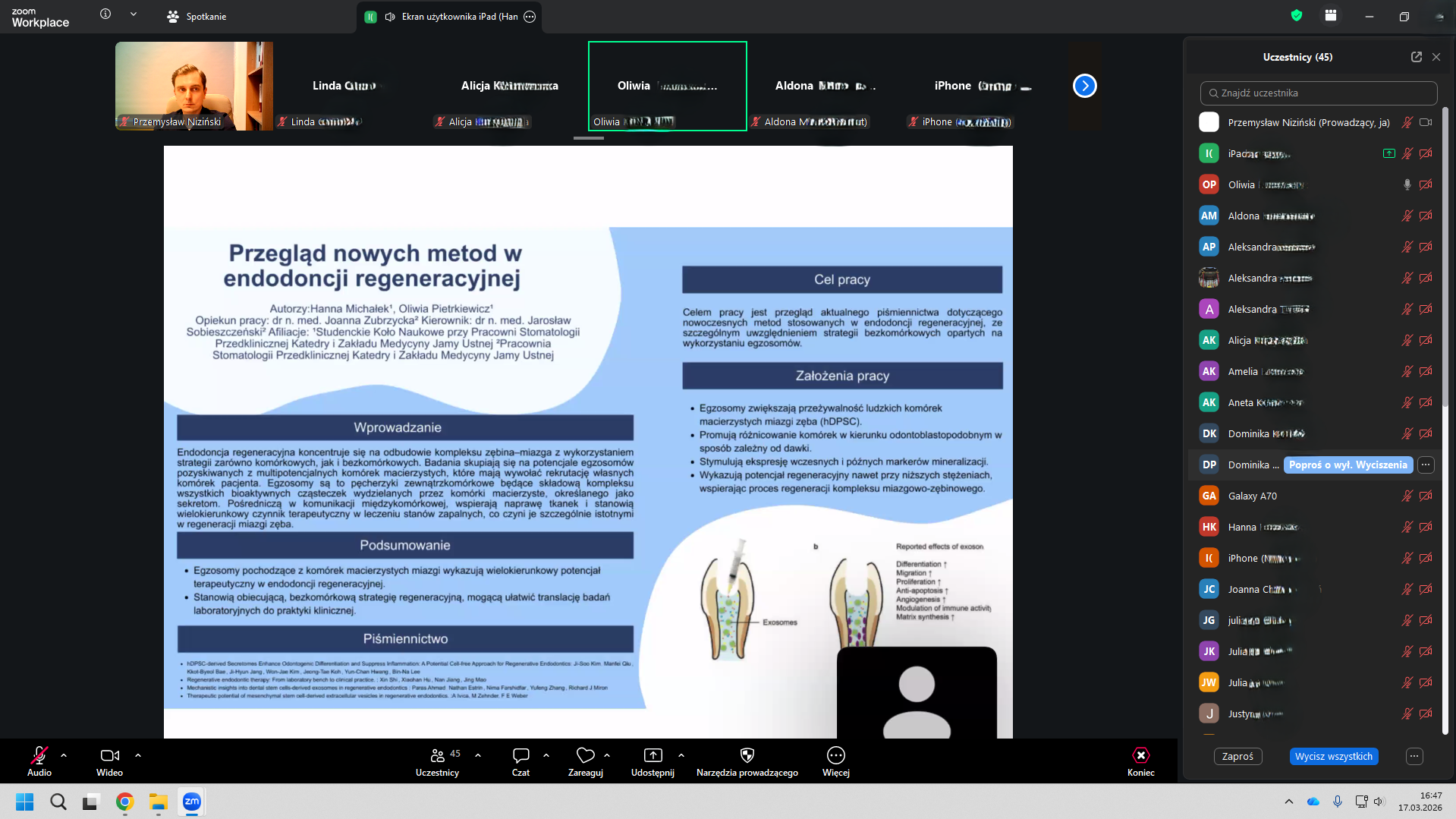This screenshot has height=819, width=1456.
Task: Select the Ekran użytkownika iPad tab
Action: (449, 17)
